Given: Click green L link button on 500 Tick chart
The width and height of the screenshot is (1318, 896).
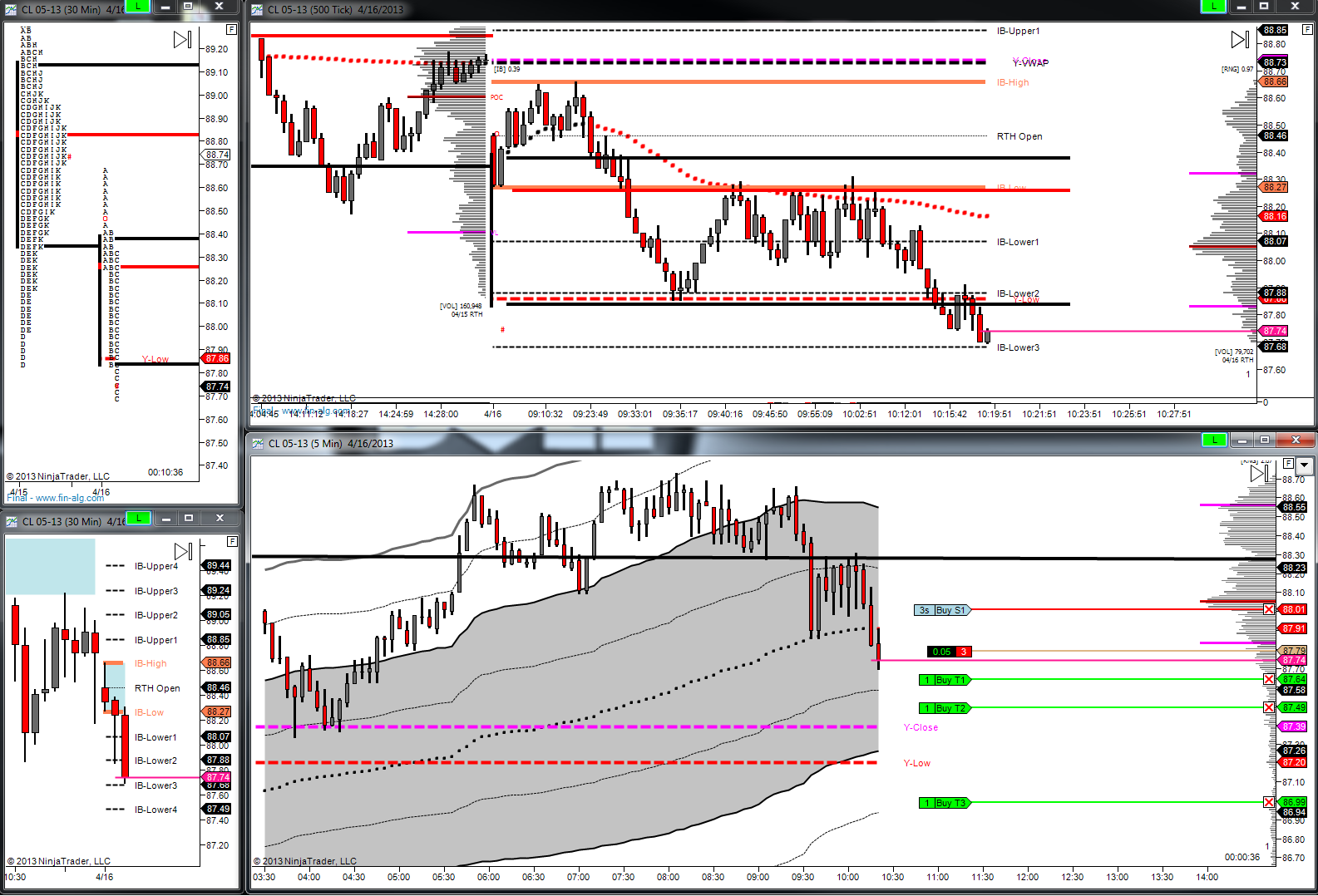Looking at the screenshot, I should pyautogui.click(x=1214, y=6).
